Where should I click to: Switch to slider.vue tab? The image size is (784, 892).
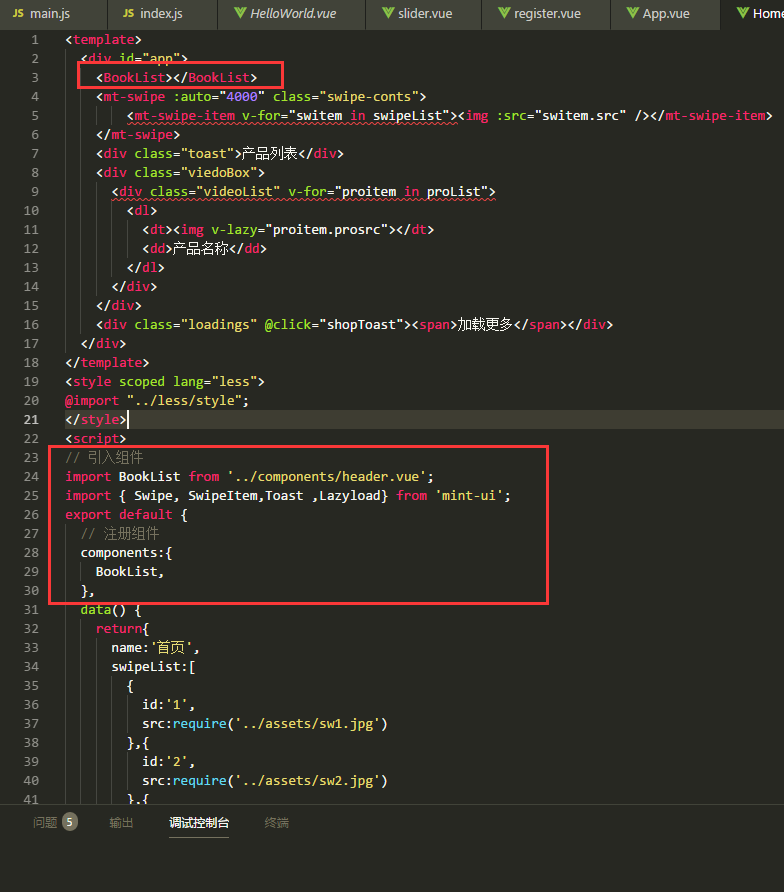[424, 14]
